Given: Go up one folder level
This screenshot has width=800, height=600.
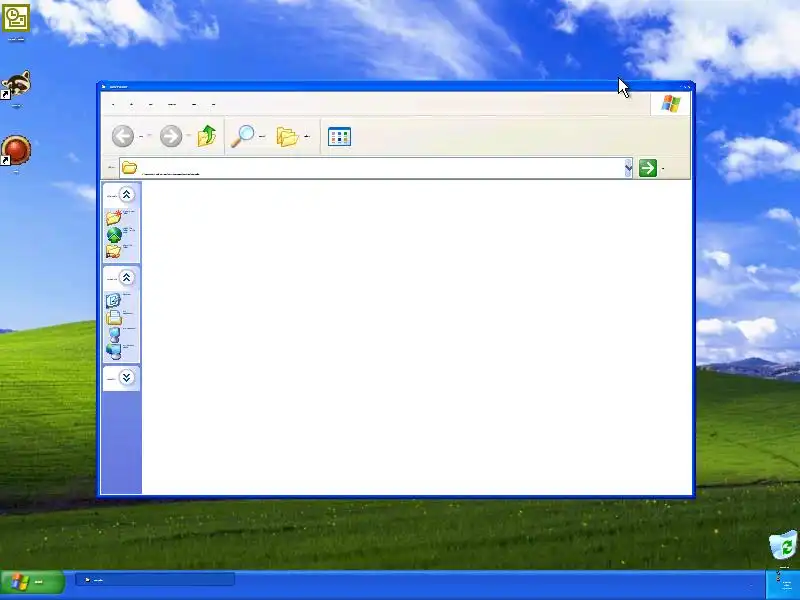Looking at the screenshot, I should pyautogui.click(x=207, y=136).
